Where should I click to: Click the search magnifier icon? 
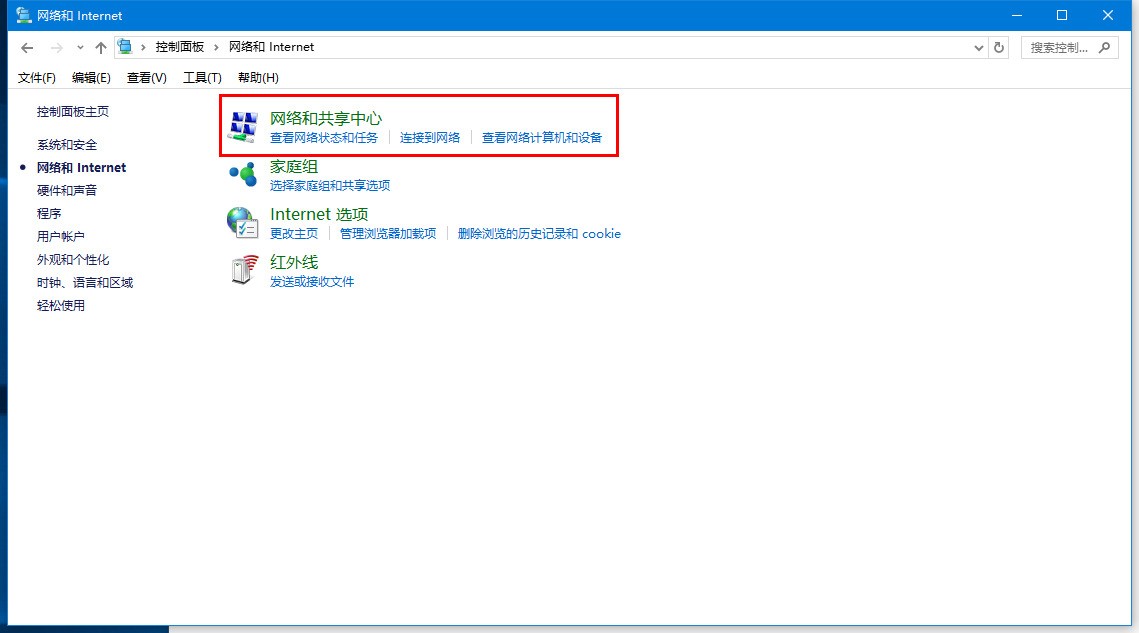pyautogui.click(x=1104, y=47)
